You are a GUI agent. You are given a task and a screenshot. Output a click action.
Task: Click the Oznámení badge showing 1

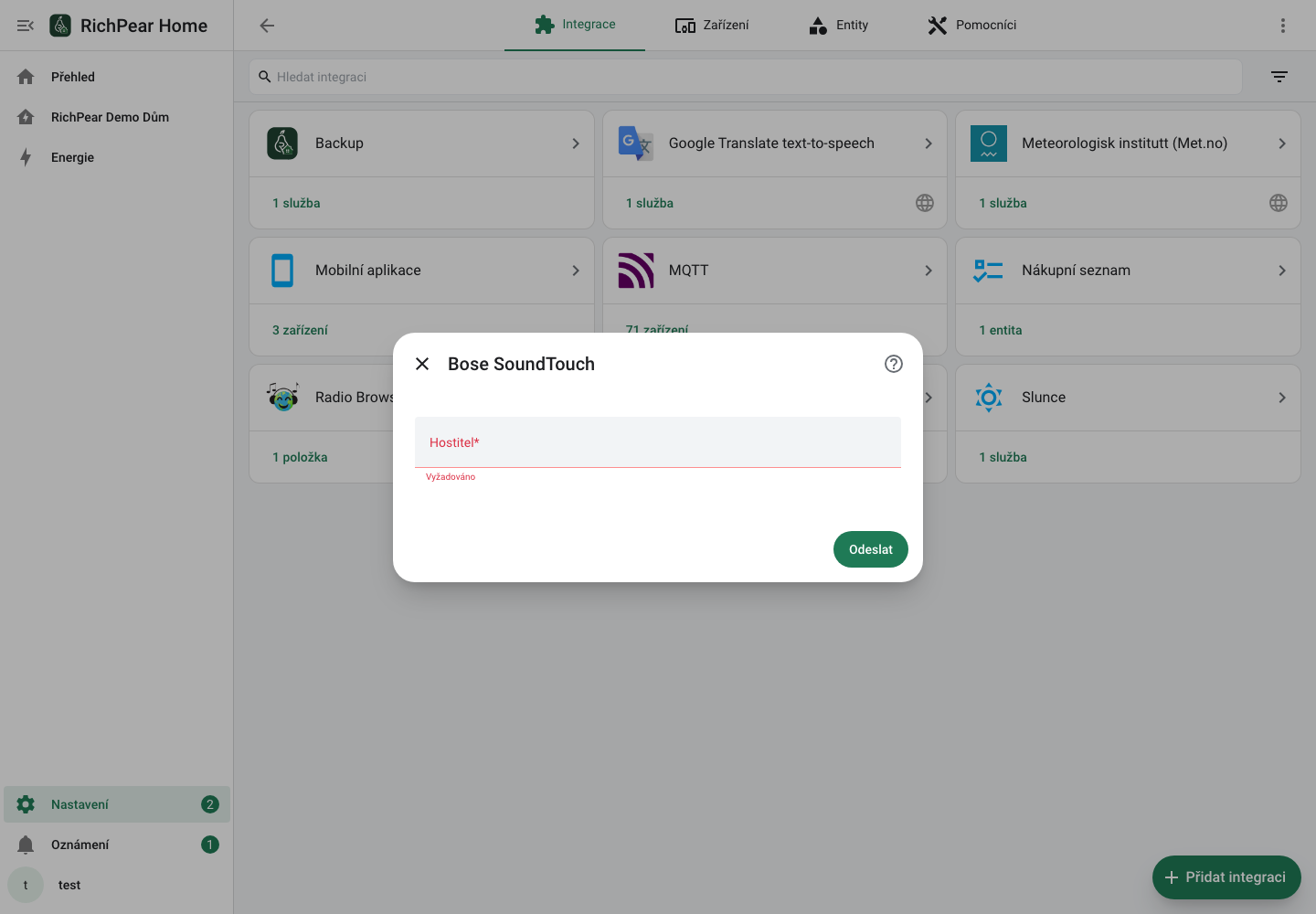pyautogui.click(x=210, y=845)
